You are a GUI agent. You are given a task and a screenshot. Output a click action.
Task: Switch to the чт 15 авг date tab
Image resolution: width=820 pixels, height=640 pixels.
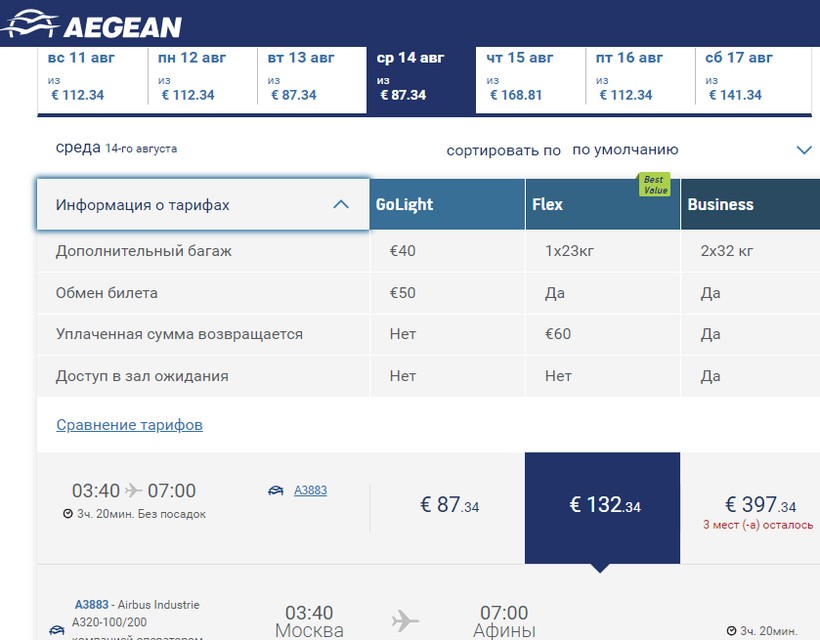click(x=530, y=76)
